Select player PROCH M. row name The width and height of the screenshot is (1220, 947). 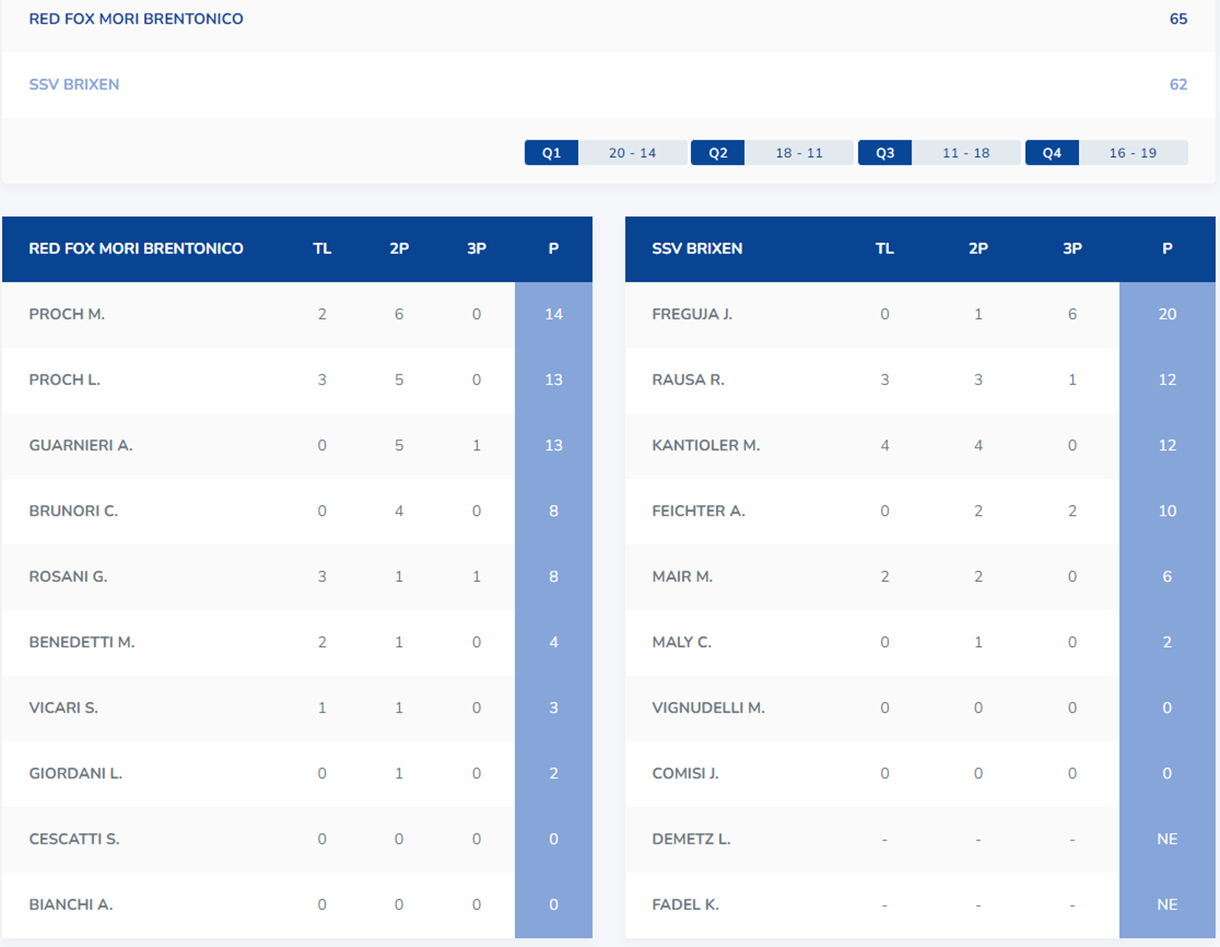click(67, 314)
